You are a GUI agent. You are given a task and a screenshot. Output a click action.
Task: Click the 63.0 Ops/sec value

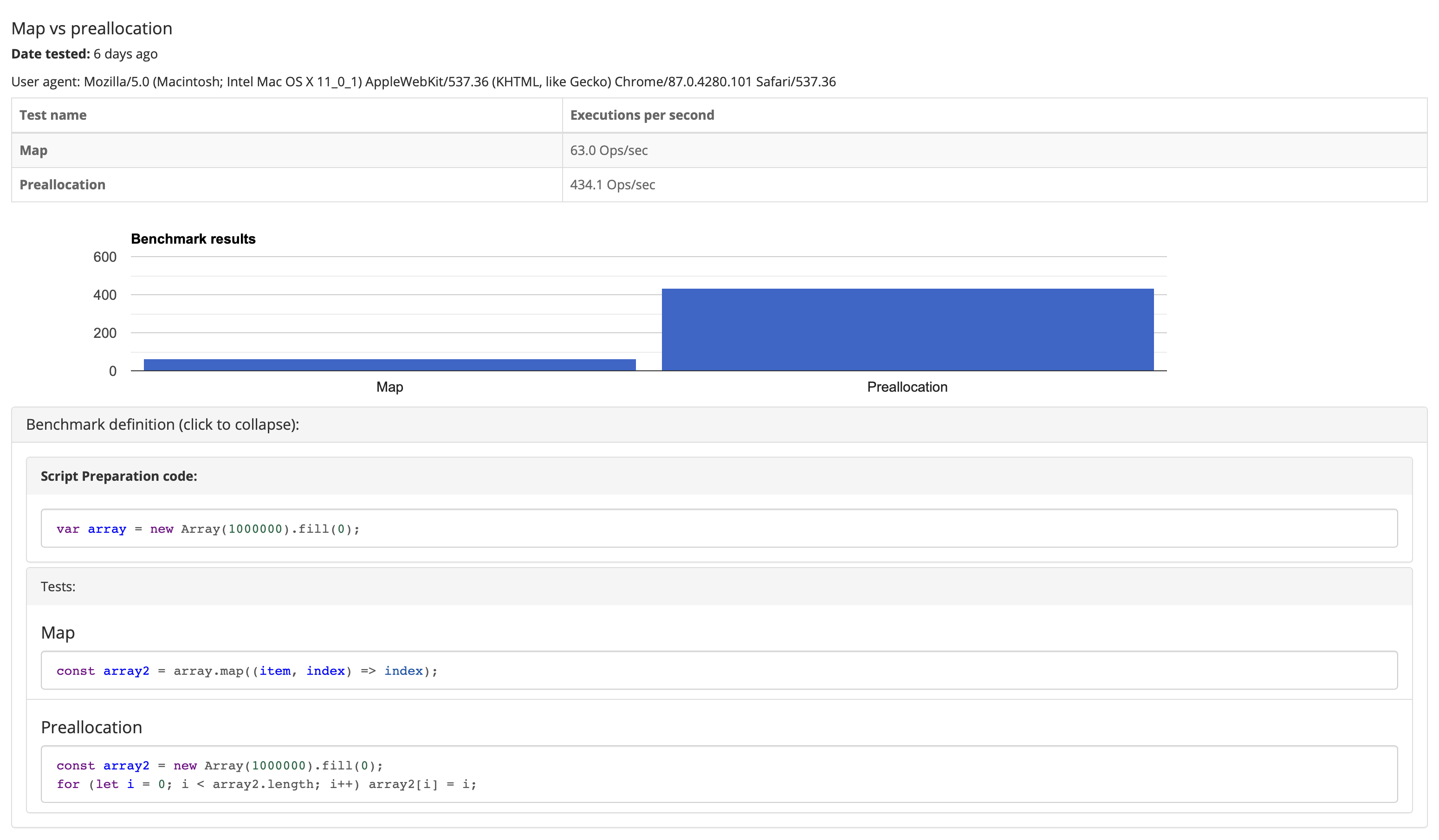pos(609,150)
